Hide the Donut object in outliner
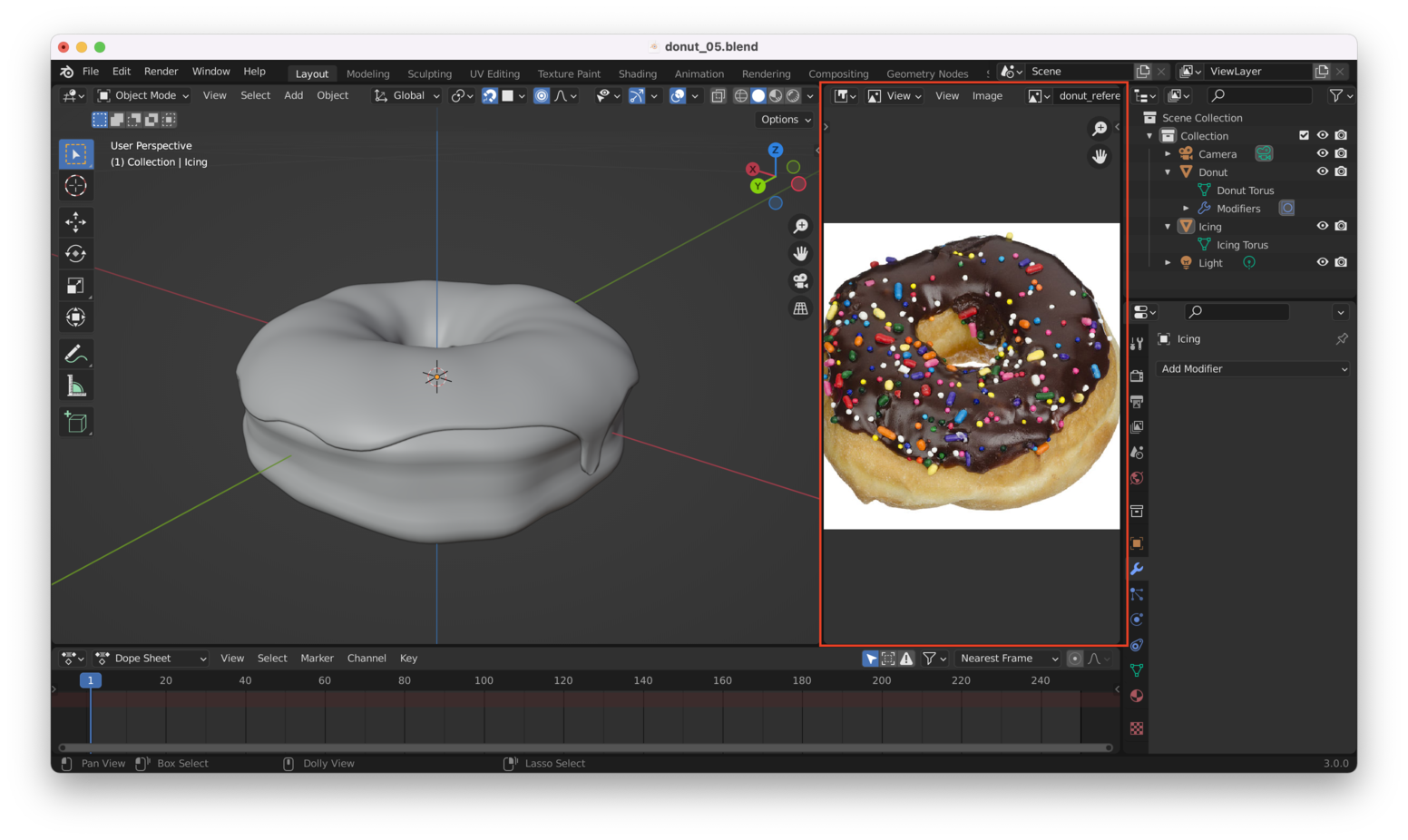The height and width of the screenshot is (840, 1408). coord(1323,171)
